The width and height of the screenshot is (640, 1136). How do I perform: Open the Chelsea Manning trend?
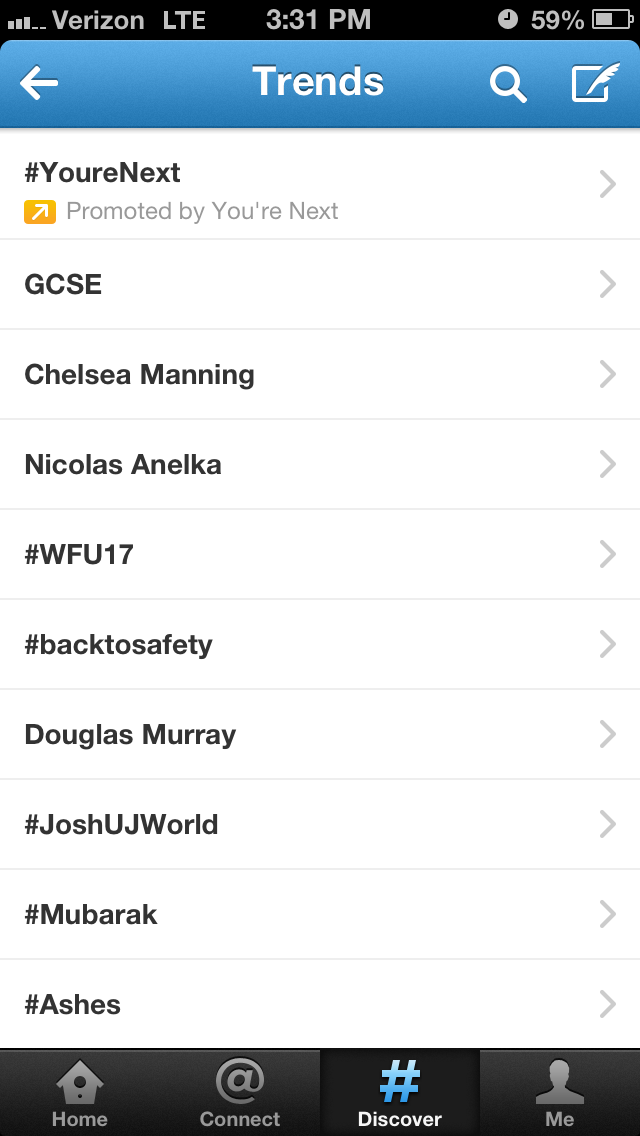pyautogui.click(x=139, y=375)
